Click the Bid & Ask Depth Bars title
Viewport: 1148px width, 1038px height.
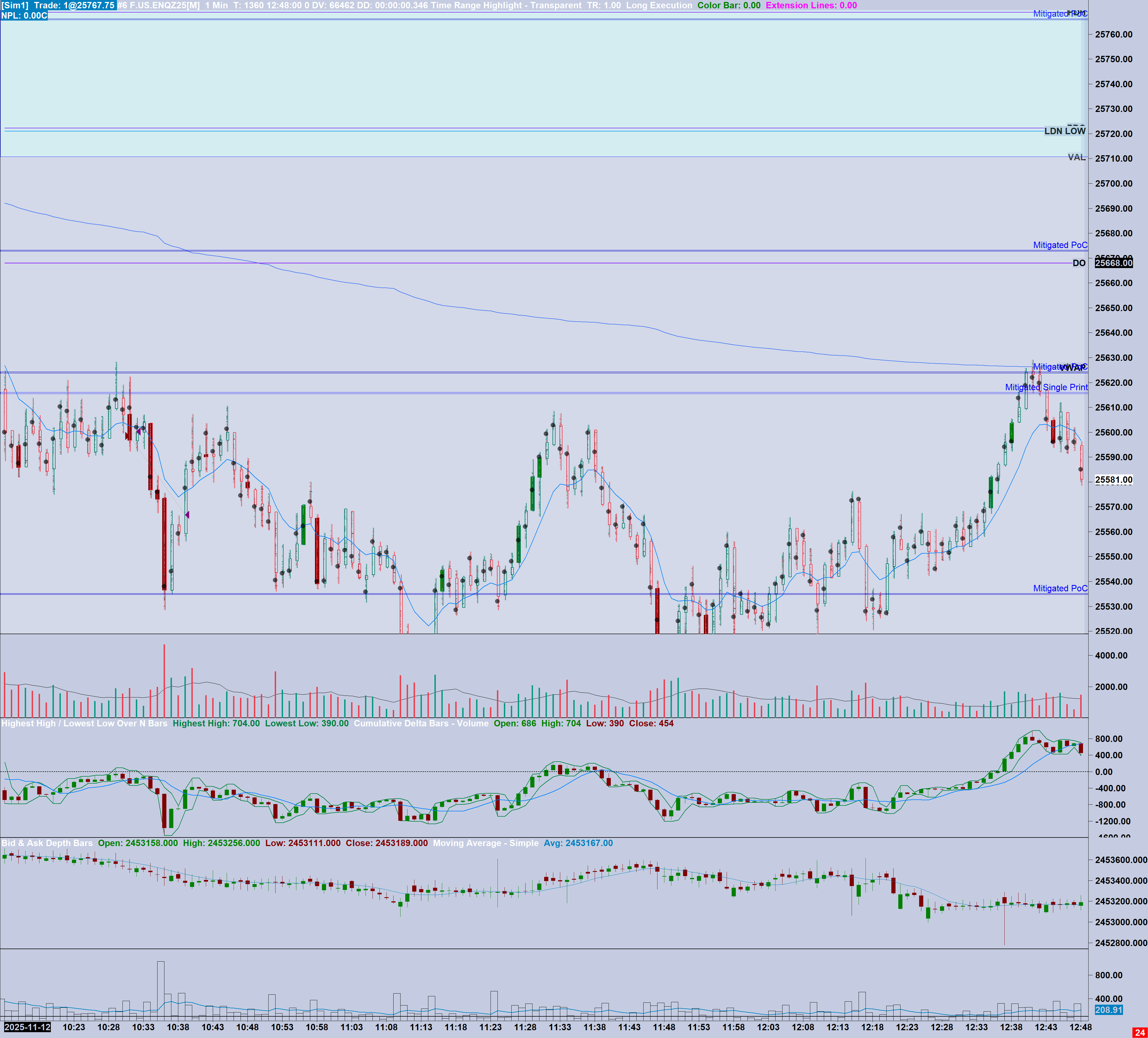(x=47, y=843)
